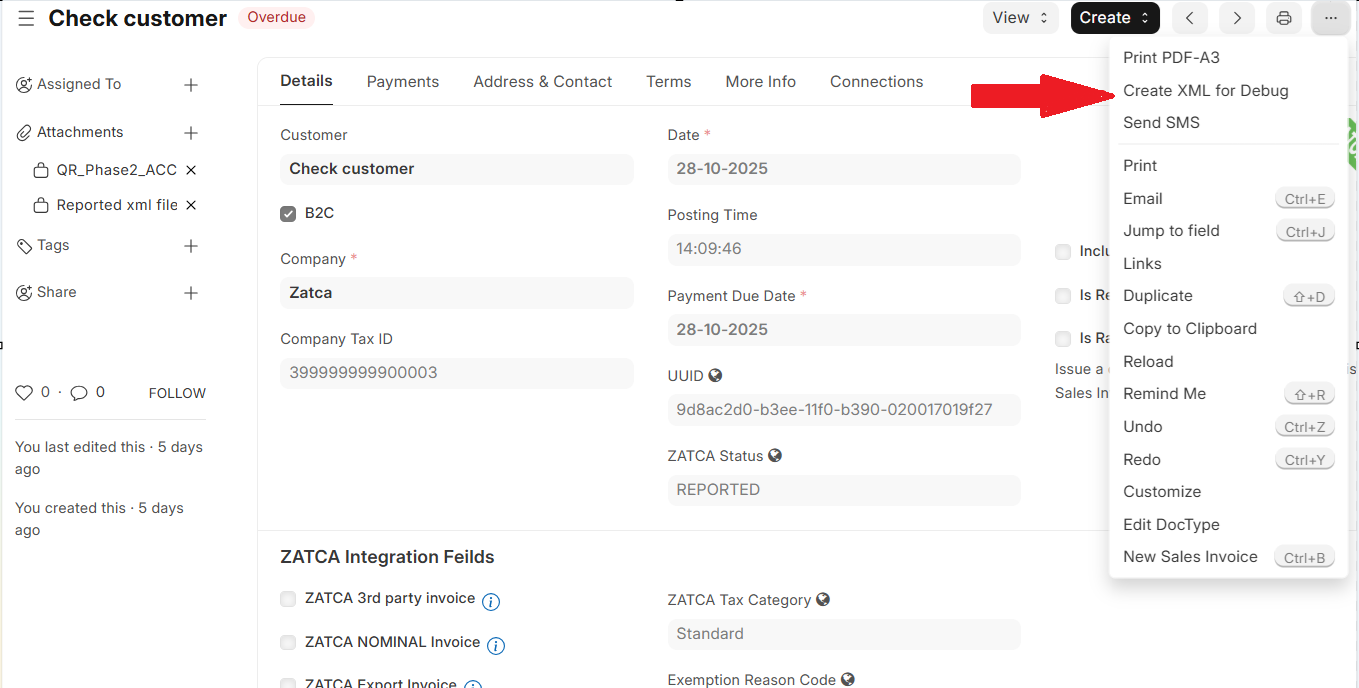
Task: Remove the QR_Phase2_ACC attachment
Action: point(191,170)
